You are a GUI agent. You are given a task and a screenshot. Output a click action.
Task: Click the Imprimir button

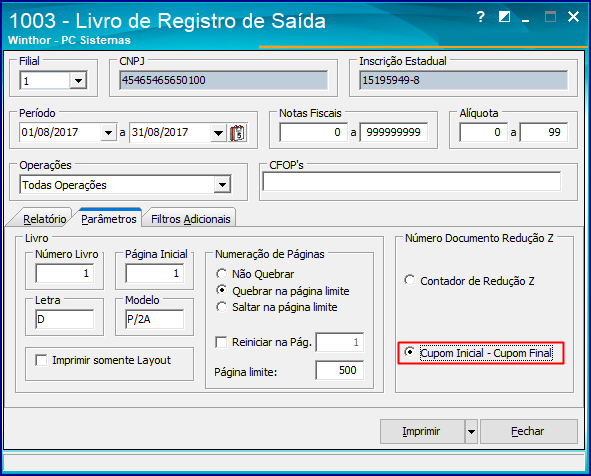(x=422, y=432)
